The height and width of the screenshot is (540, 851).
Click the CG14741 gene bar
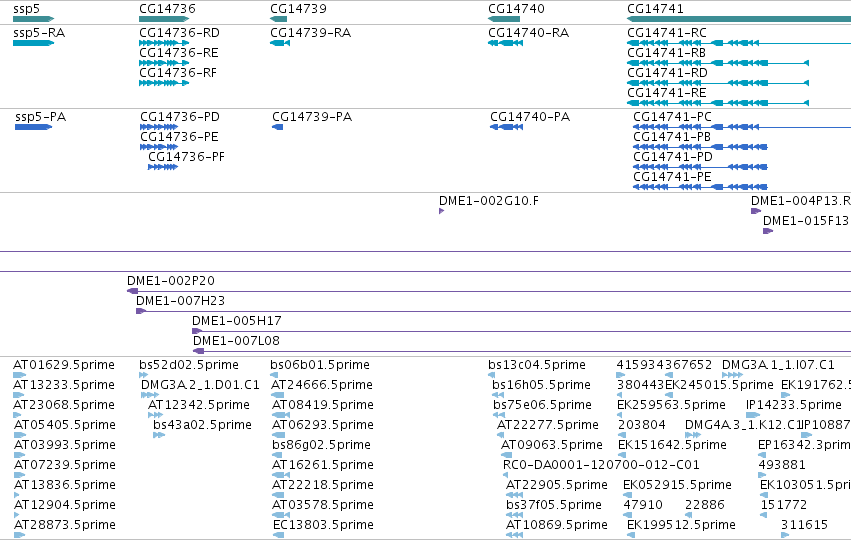click(x=739, y=19)
